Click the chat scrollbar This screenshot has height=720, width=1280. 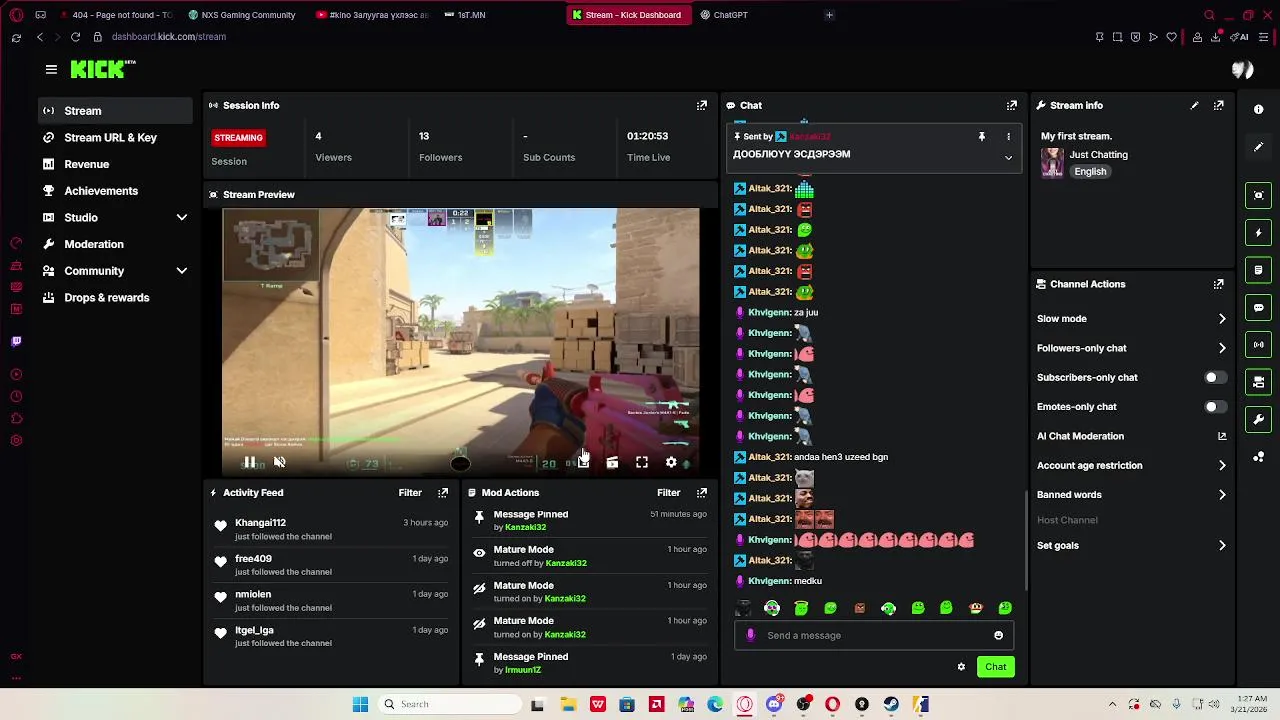(x=1026, y=540)
